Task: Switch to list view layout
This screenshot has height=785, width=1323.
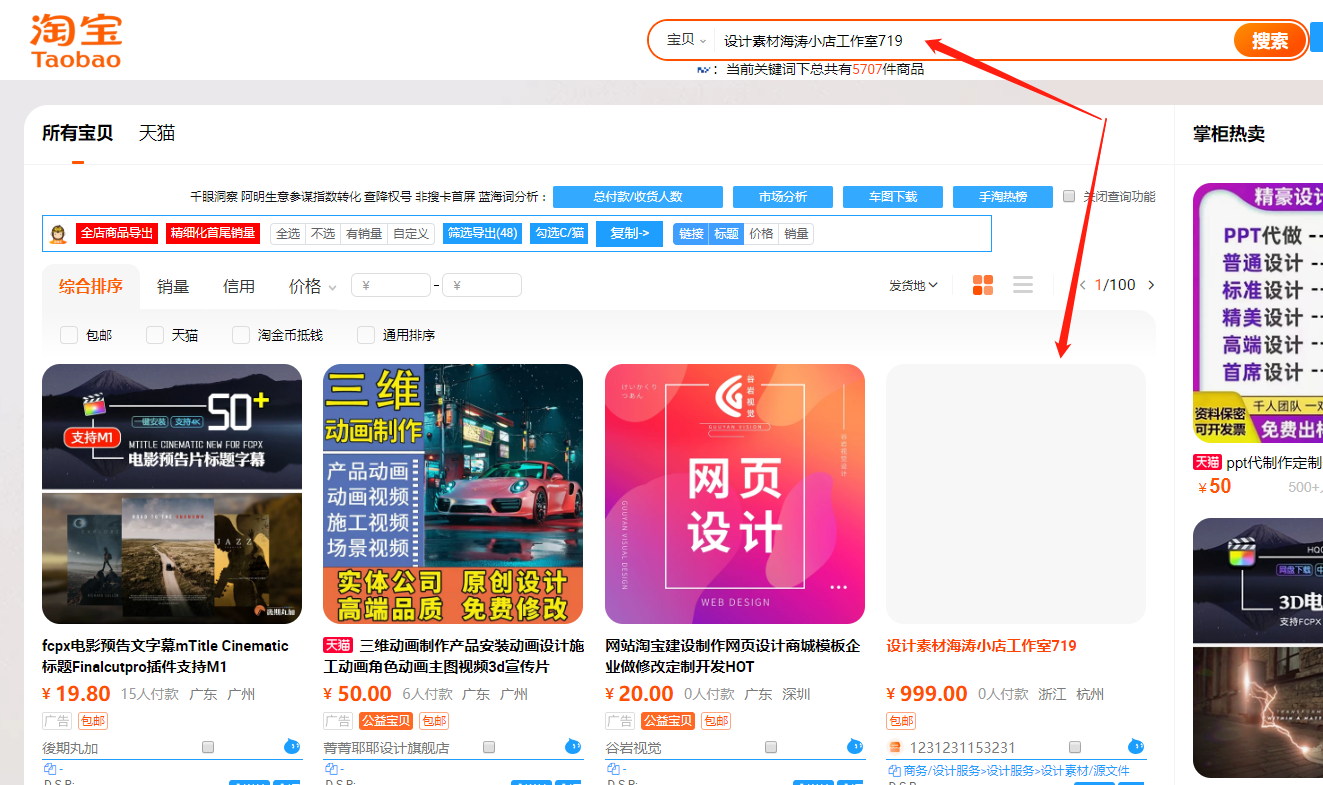Action: coord(1022,284)
